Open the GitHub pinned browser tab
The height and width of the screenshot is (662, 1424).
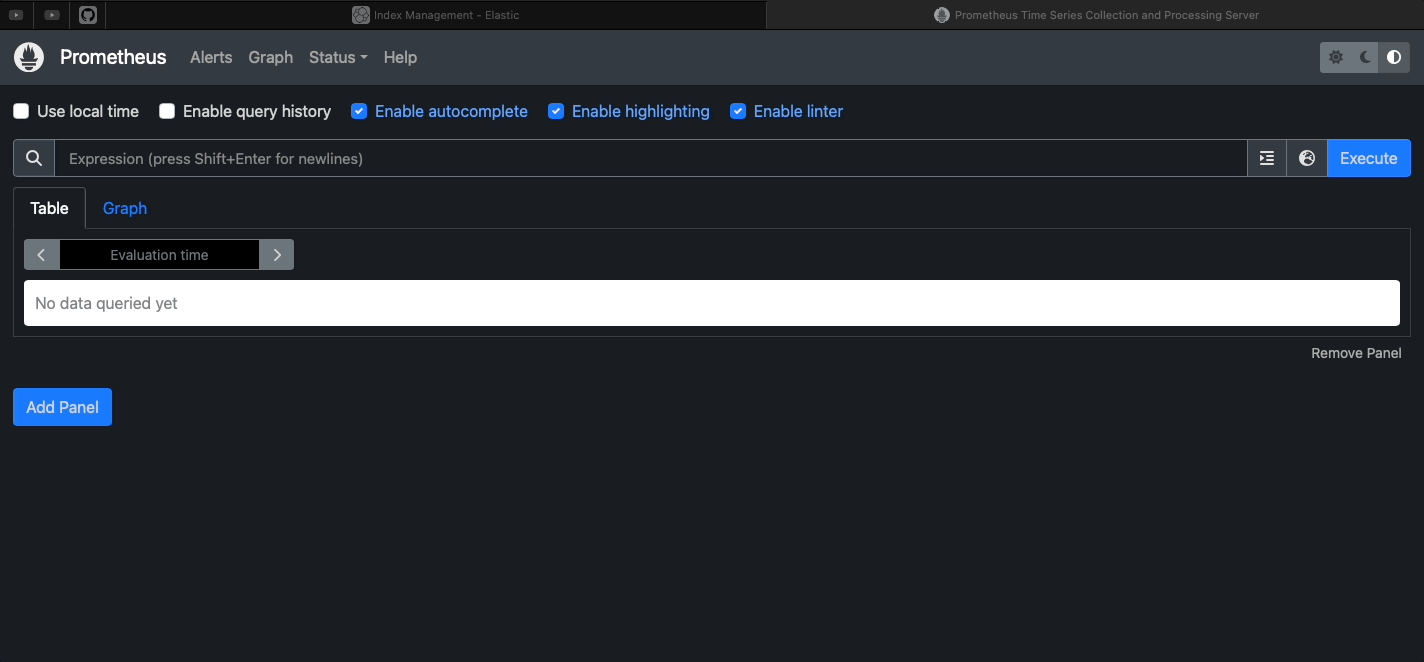tap(88, 15)
